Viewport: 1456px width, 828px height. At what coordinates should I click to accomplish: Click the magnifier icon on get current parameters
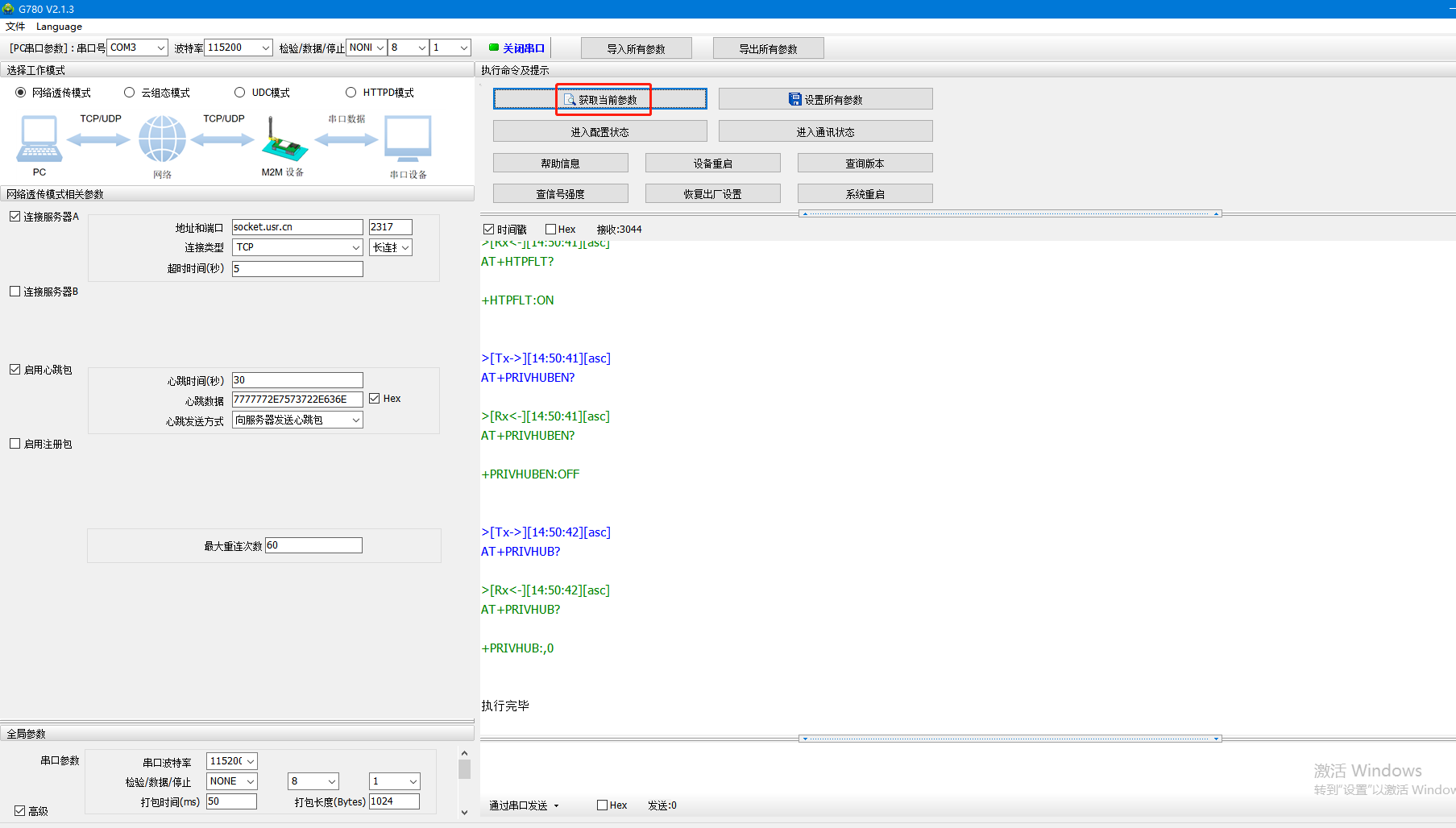(x=570, y=99)
